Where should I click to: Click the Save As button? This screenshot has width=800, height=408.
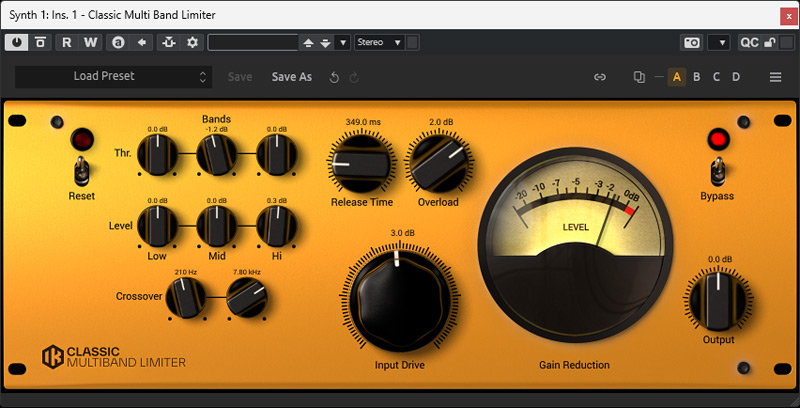[292, 77]
